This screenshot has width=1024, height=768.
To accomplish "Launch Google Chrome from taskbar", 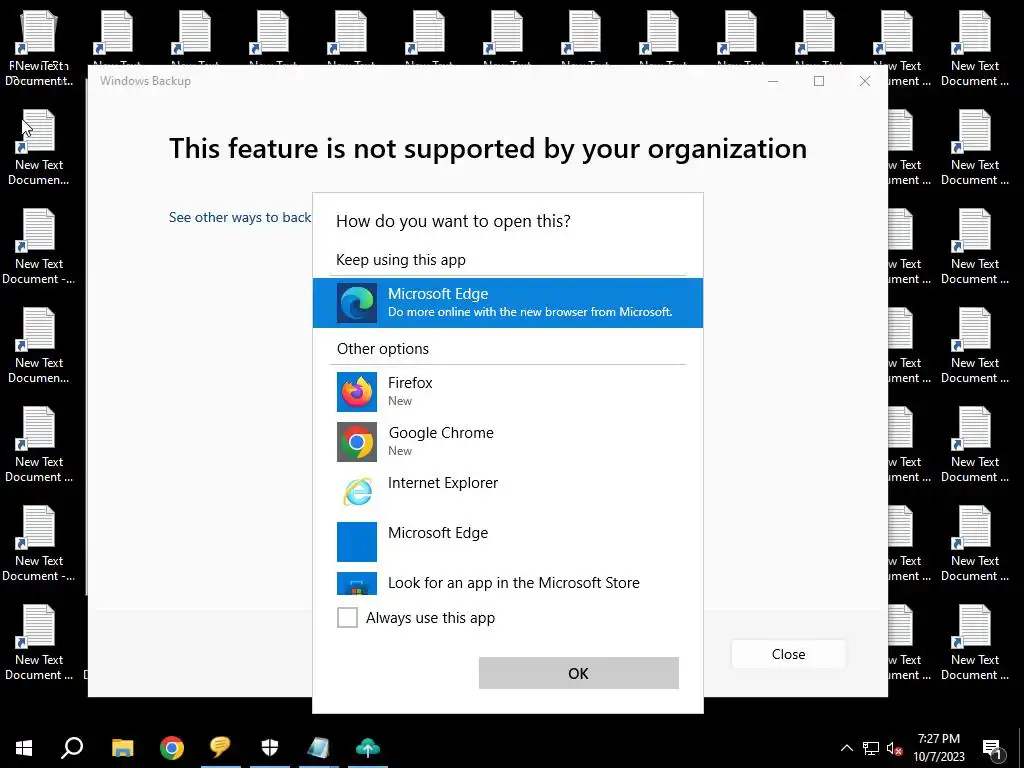I will [172, 748].
